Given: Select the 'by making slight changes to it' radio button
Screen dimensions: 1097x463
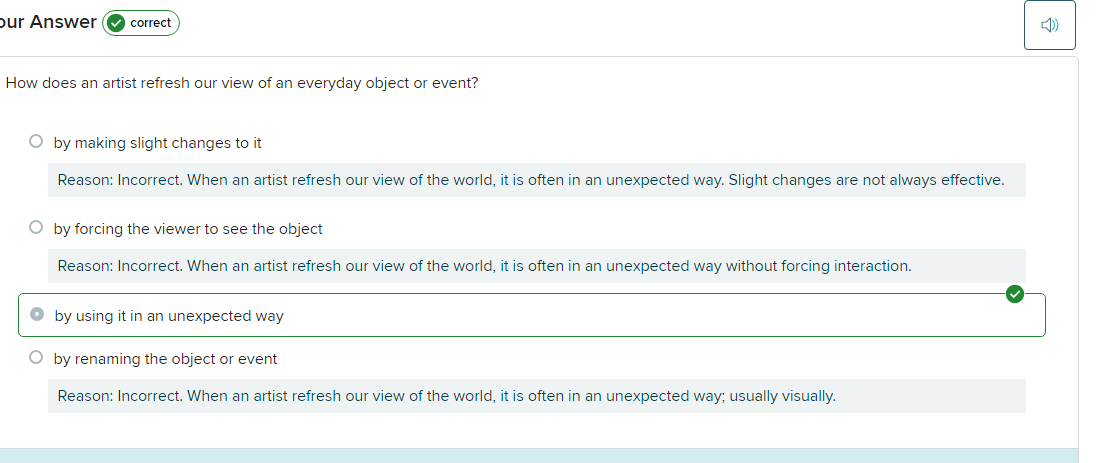Looking at the screenshot, I should 36,142.
